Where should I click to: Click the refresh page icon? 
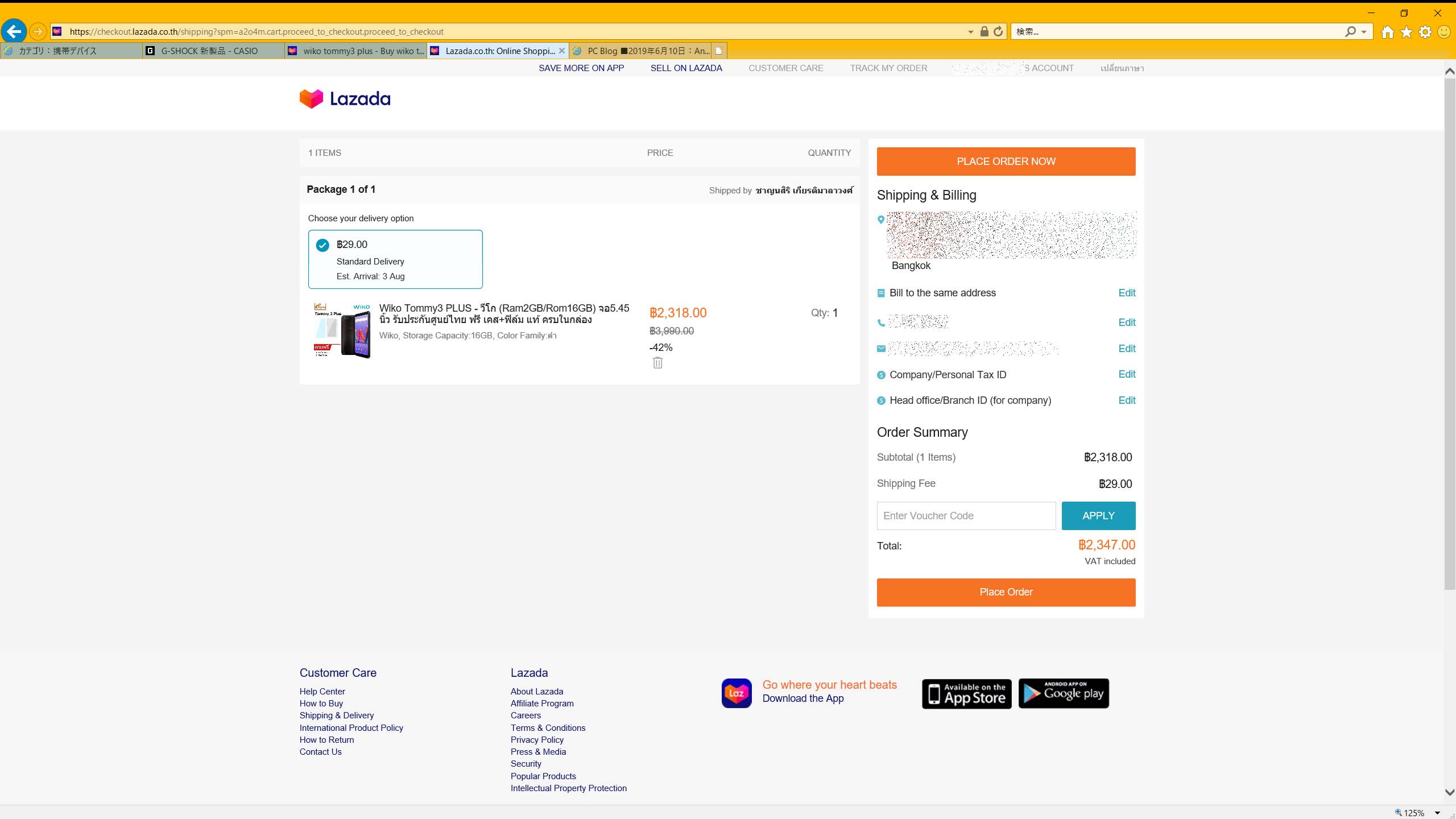pos(998,32)
